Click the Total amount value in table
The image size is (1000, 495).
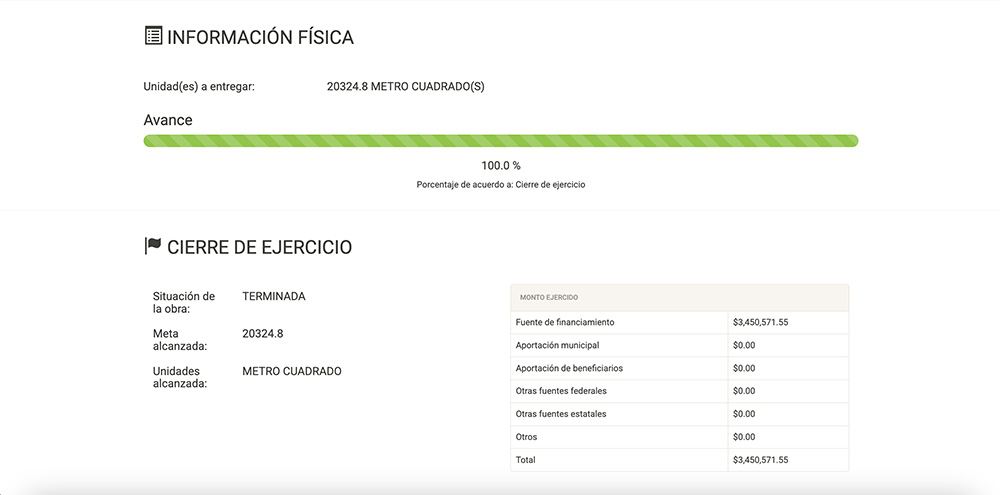tap(760, 460)
